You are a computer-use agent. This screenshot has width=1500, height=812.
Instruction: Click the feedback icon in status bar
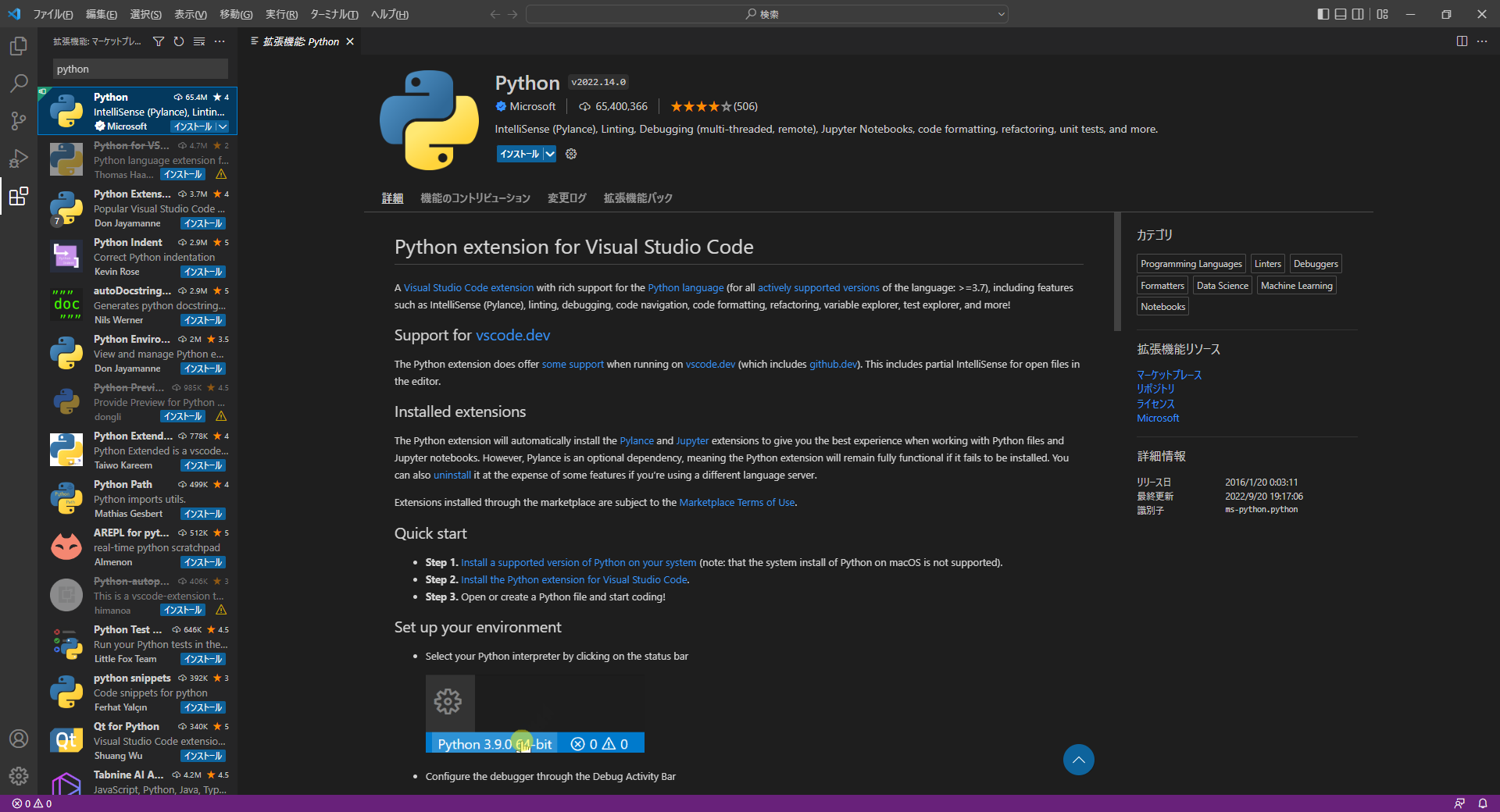1459,803
